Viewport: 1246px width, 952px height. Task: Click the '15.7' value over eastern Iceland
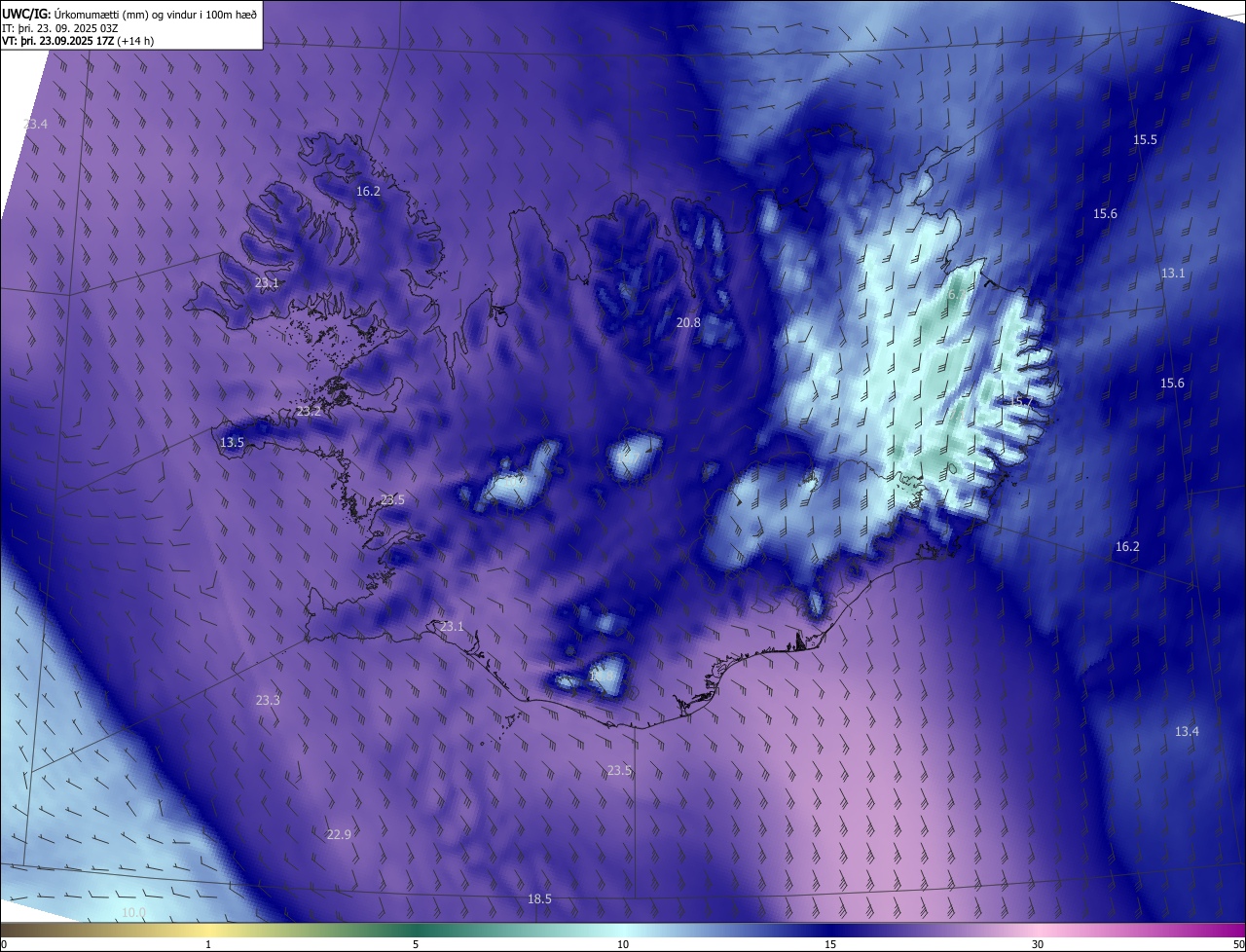click(1021, 401)
